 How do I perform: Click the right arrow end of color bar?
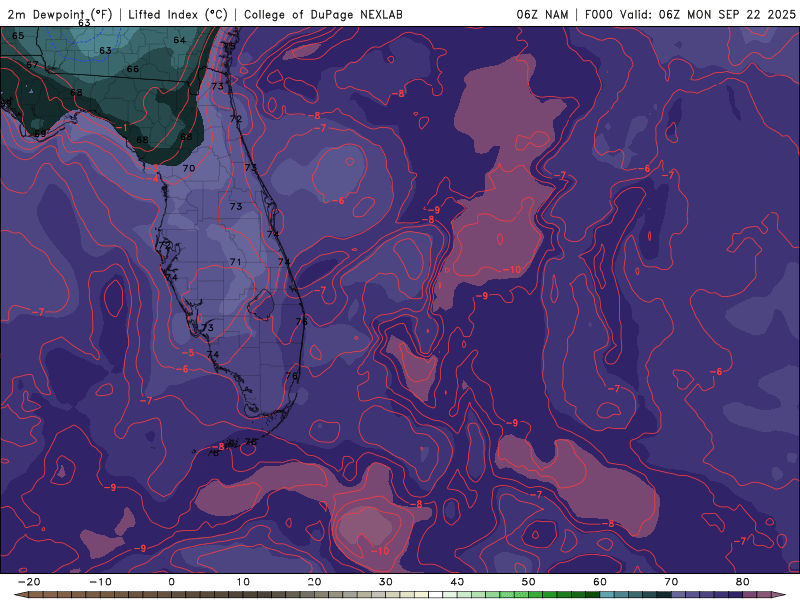point(780,595)
